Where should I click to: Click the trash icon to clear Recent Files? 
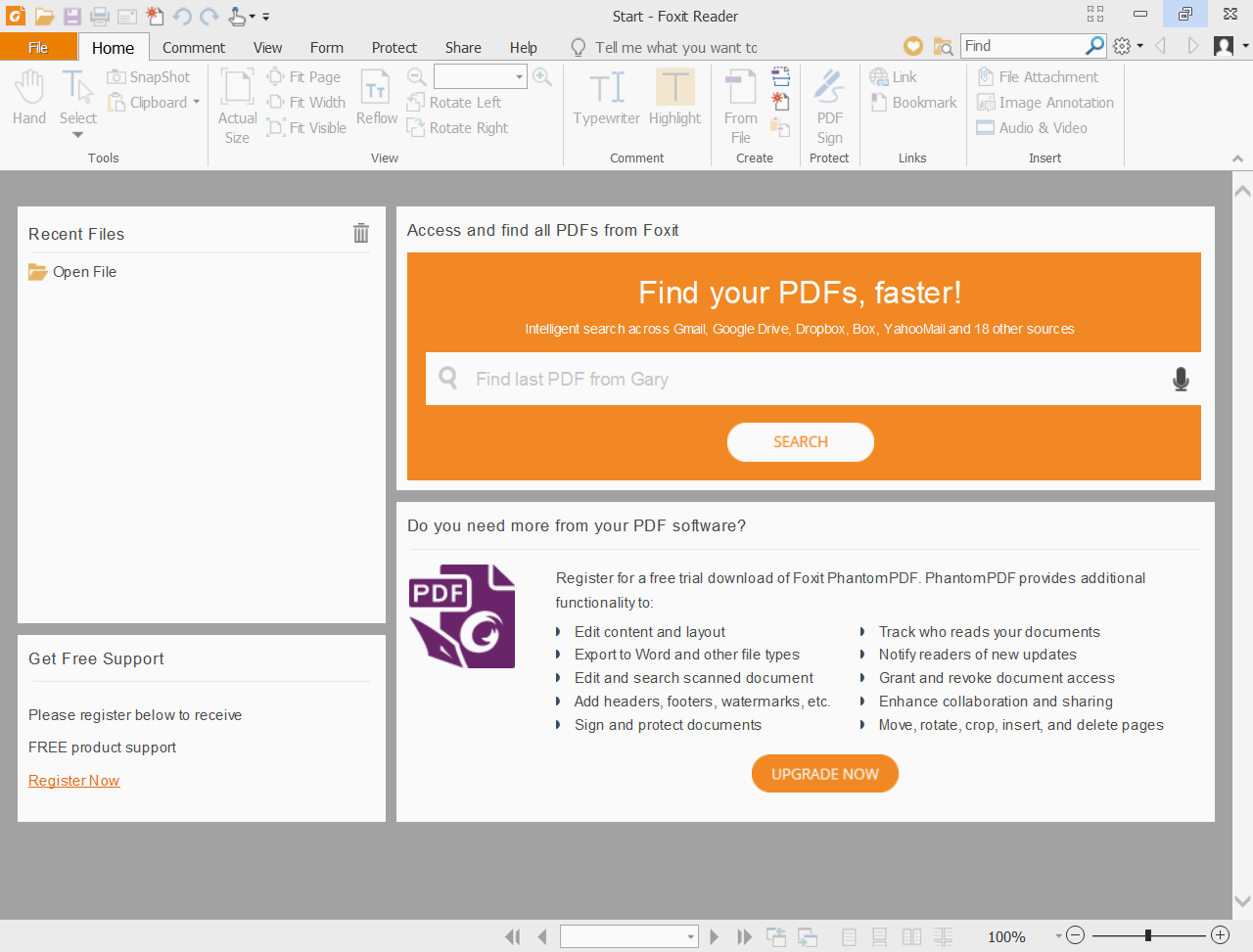coord(361,233)
